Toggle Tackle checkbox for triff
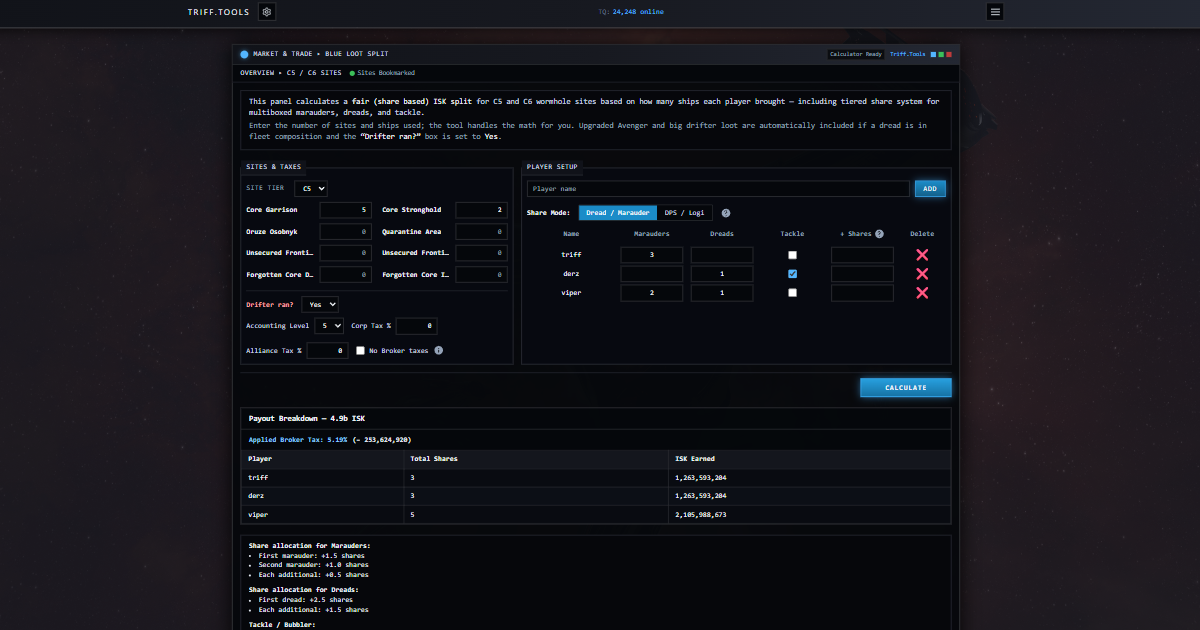Viewport: 1200px width, 630px height. point(793,255)
